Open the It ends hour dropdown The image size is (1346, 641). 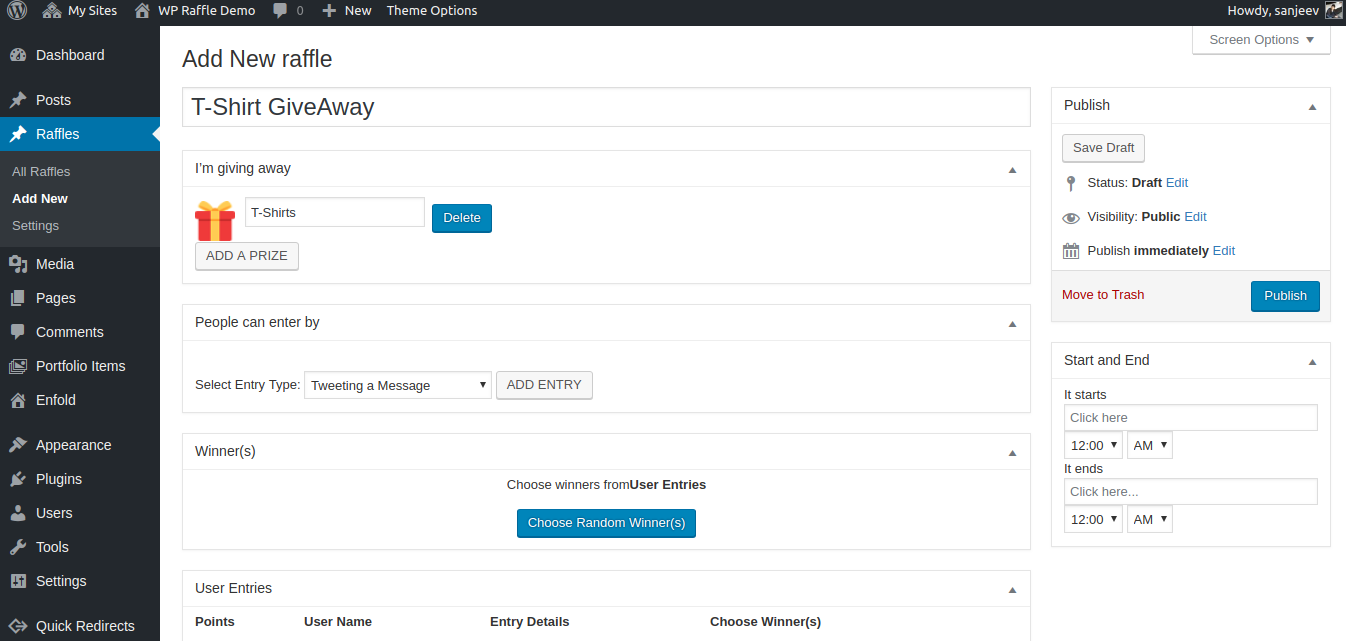point(1093,519)
